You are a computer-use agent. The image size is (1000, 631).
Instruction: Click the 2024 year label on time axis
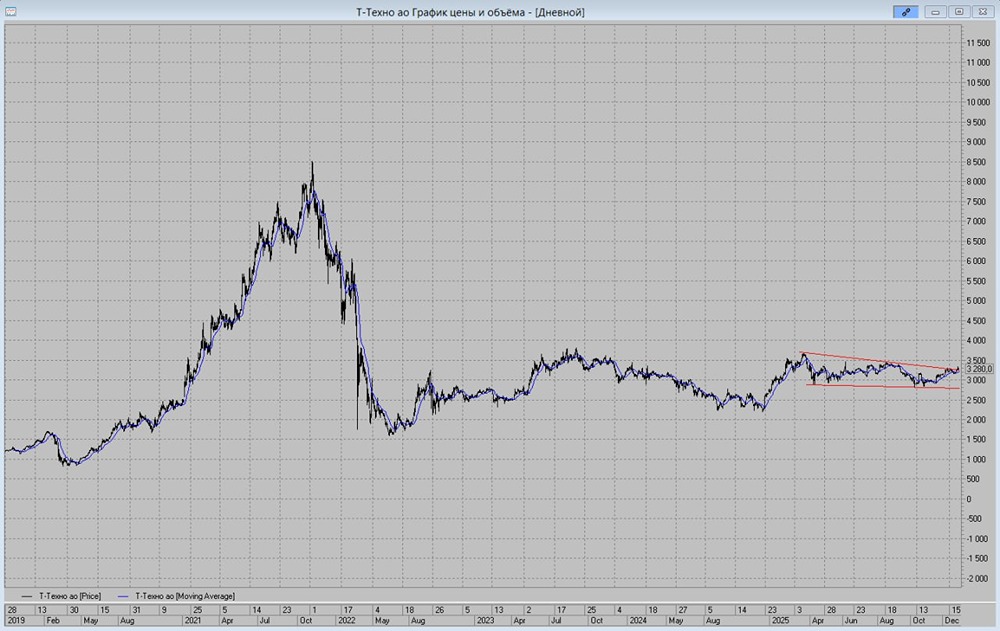click(x=638, y=620)
